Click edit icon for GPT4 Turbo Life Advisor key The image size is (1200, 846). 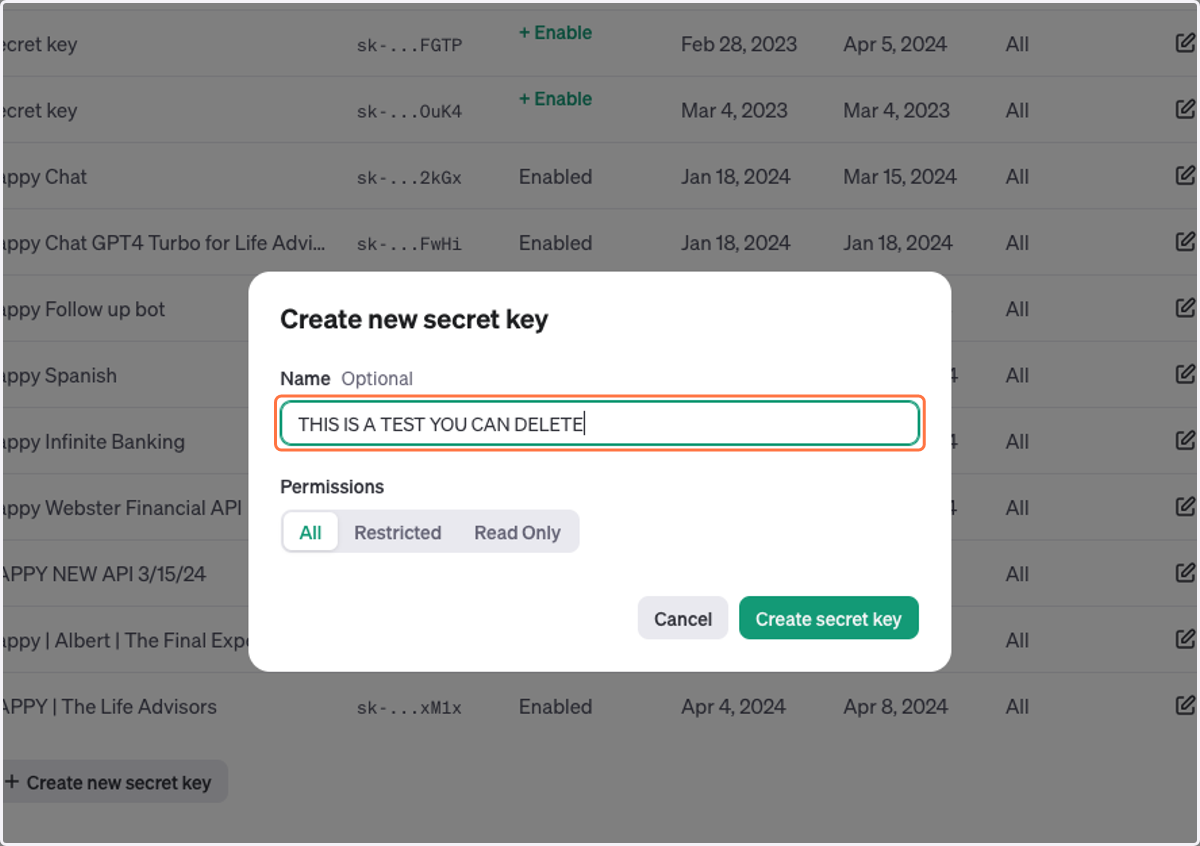point(1185,242)
